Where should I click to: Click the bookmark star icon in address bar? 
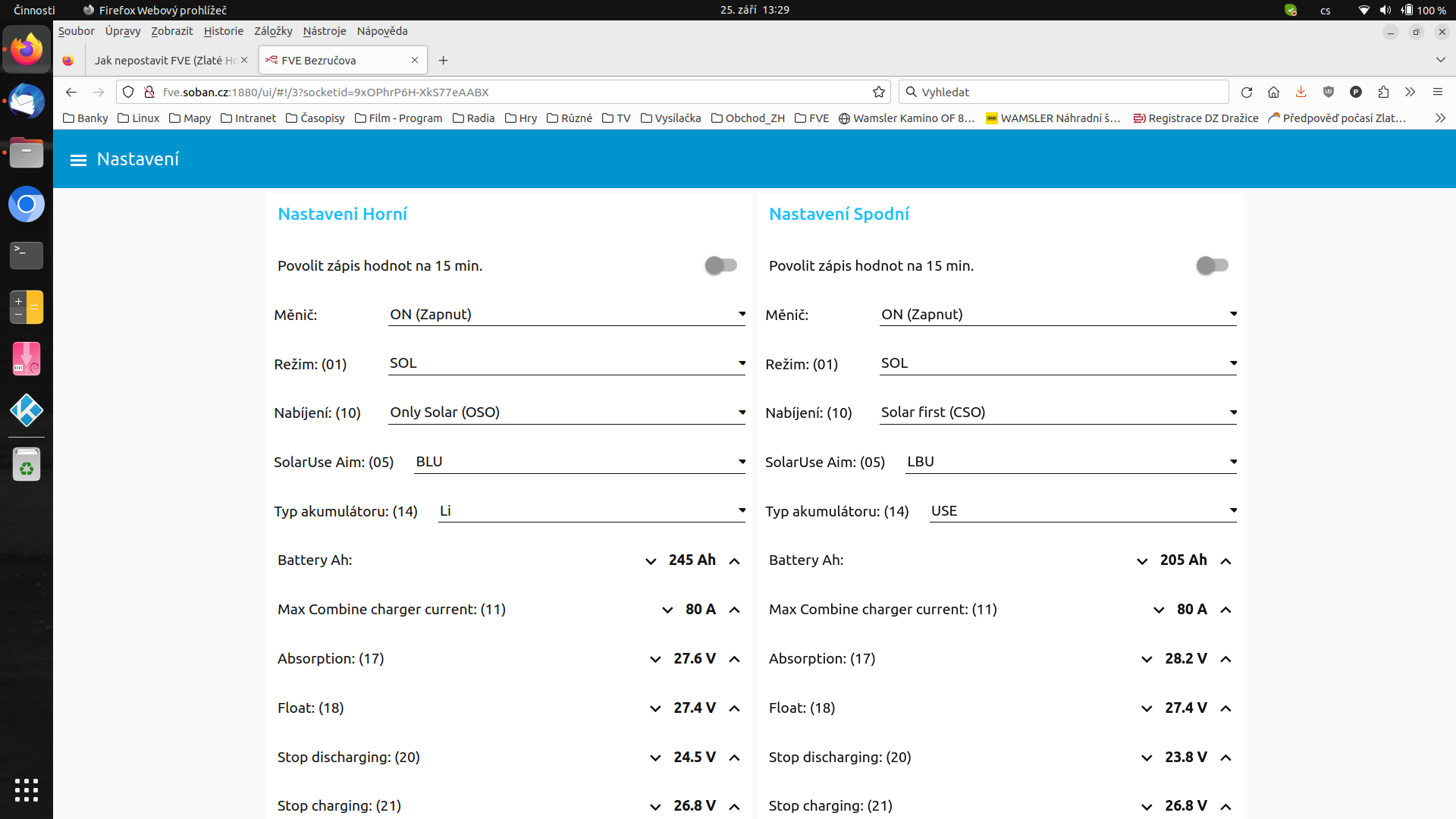pyautogui.click(x=879, y=93)
